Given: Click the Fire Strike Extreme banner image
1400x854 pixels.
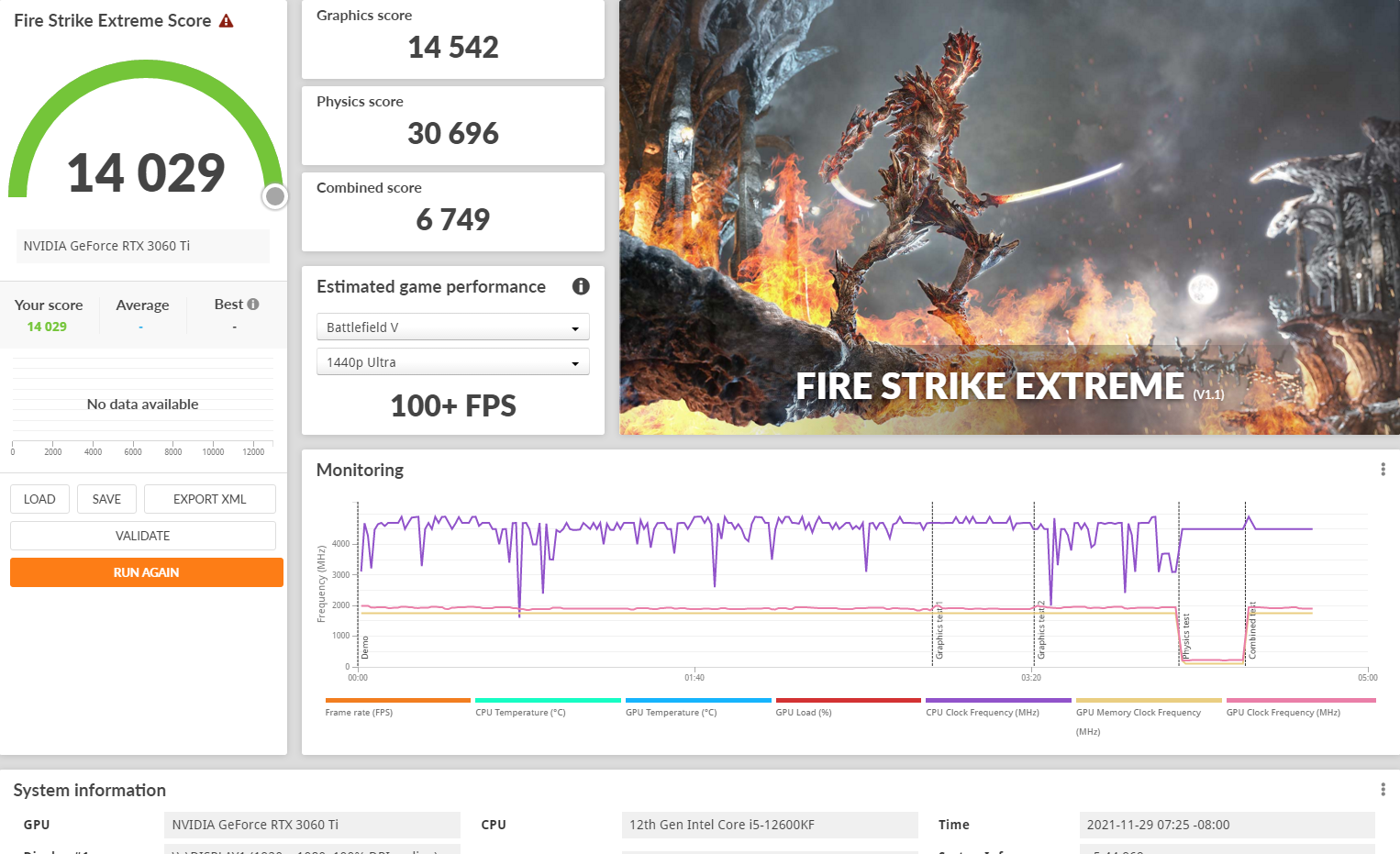Looking at the screenshot, I should [x=1009, y=217].
